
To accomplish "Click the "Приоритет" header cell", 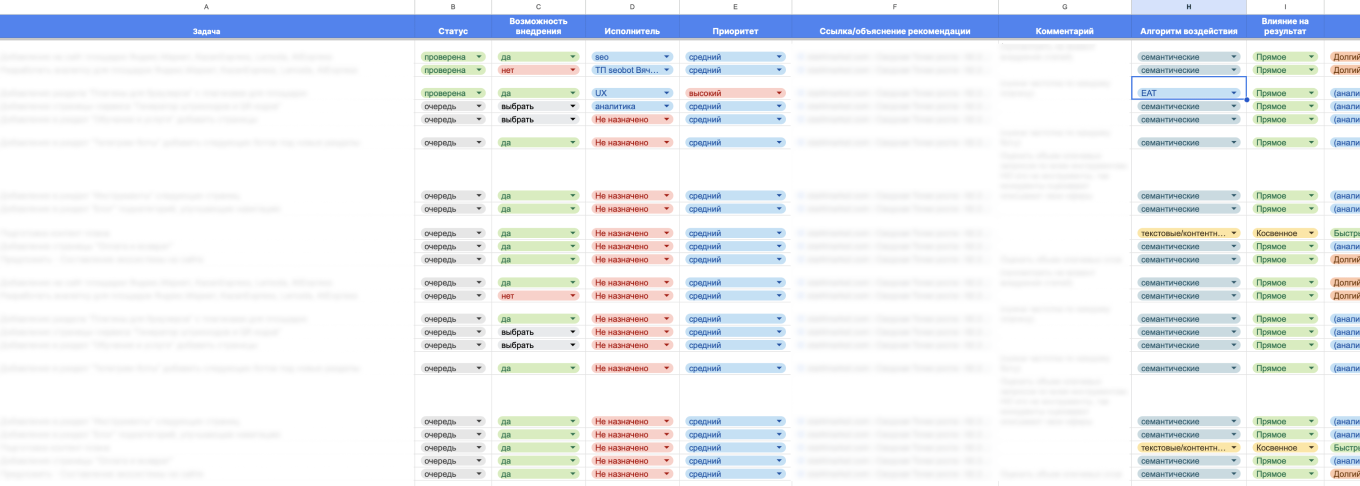I will (x=735, y=31).
